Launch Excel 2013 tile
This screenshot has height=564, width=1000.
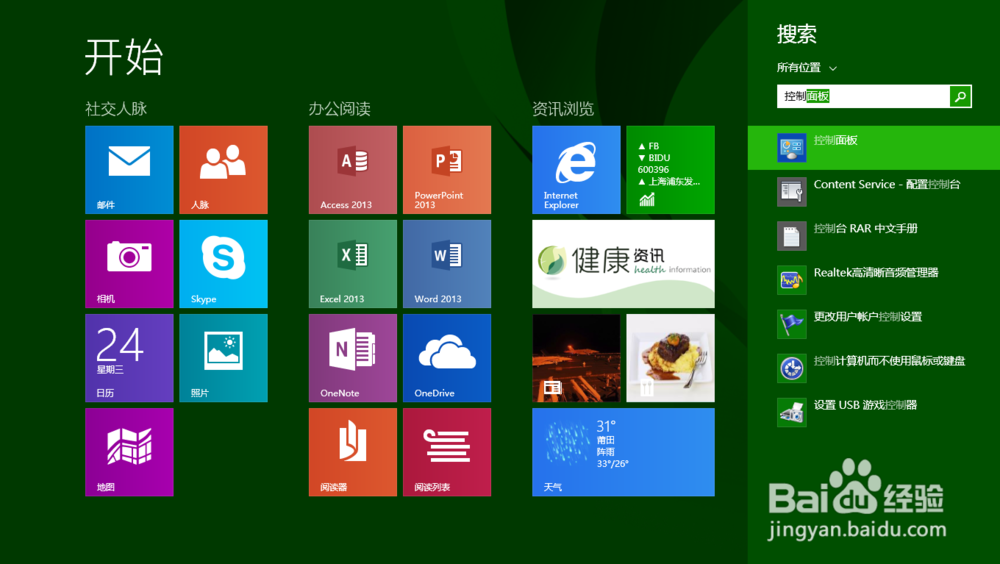pos(353,264)
